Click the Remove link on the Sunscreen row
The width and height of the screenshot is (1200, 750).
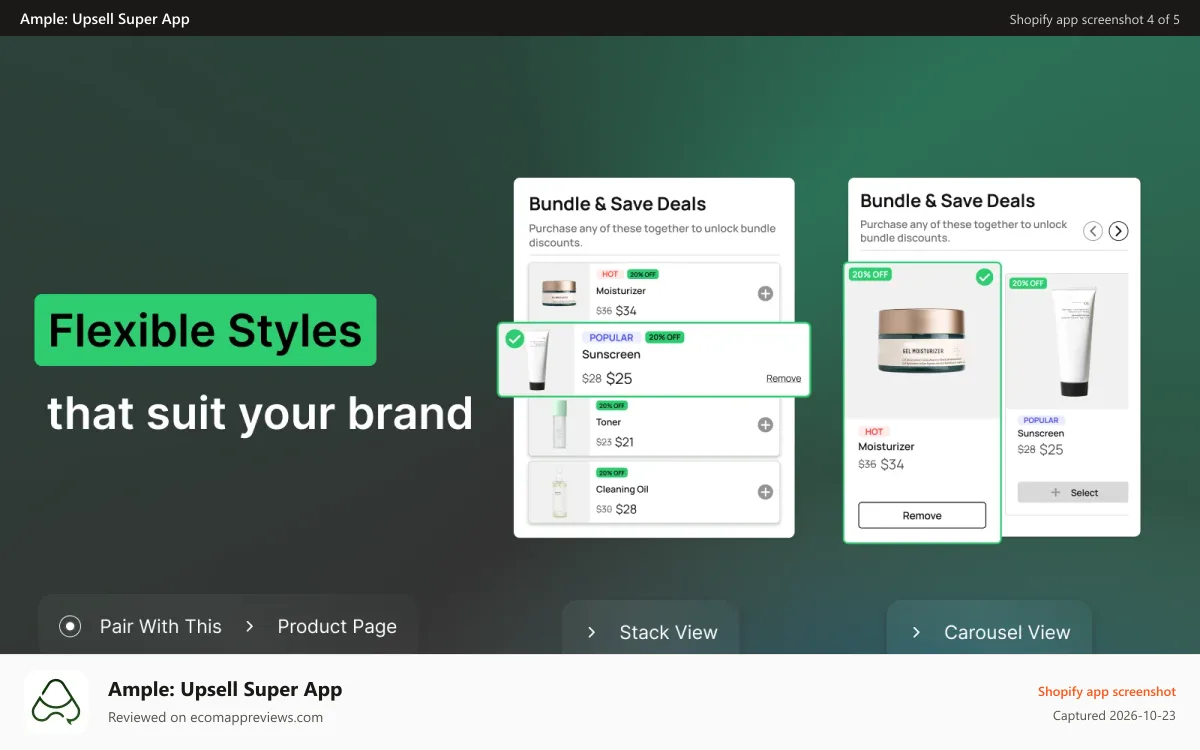pos(783,379)
